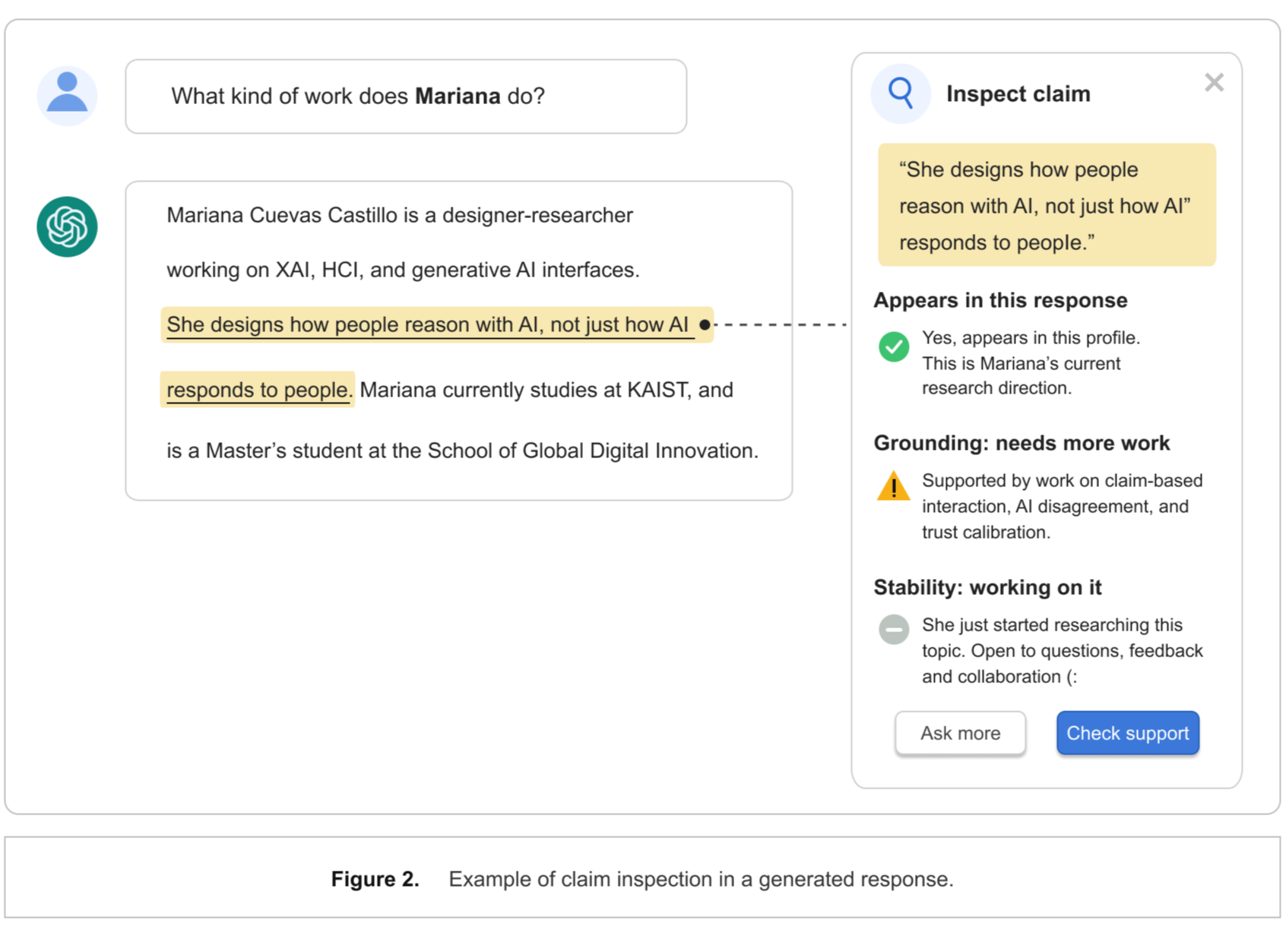
Task: Click the question box about Mariana
Action: click(x=406, y=96)
